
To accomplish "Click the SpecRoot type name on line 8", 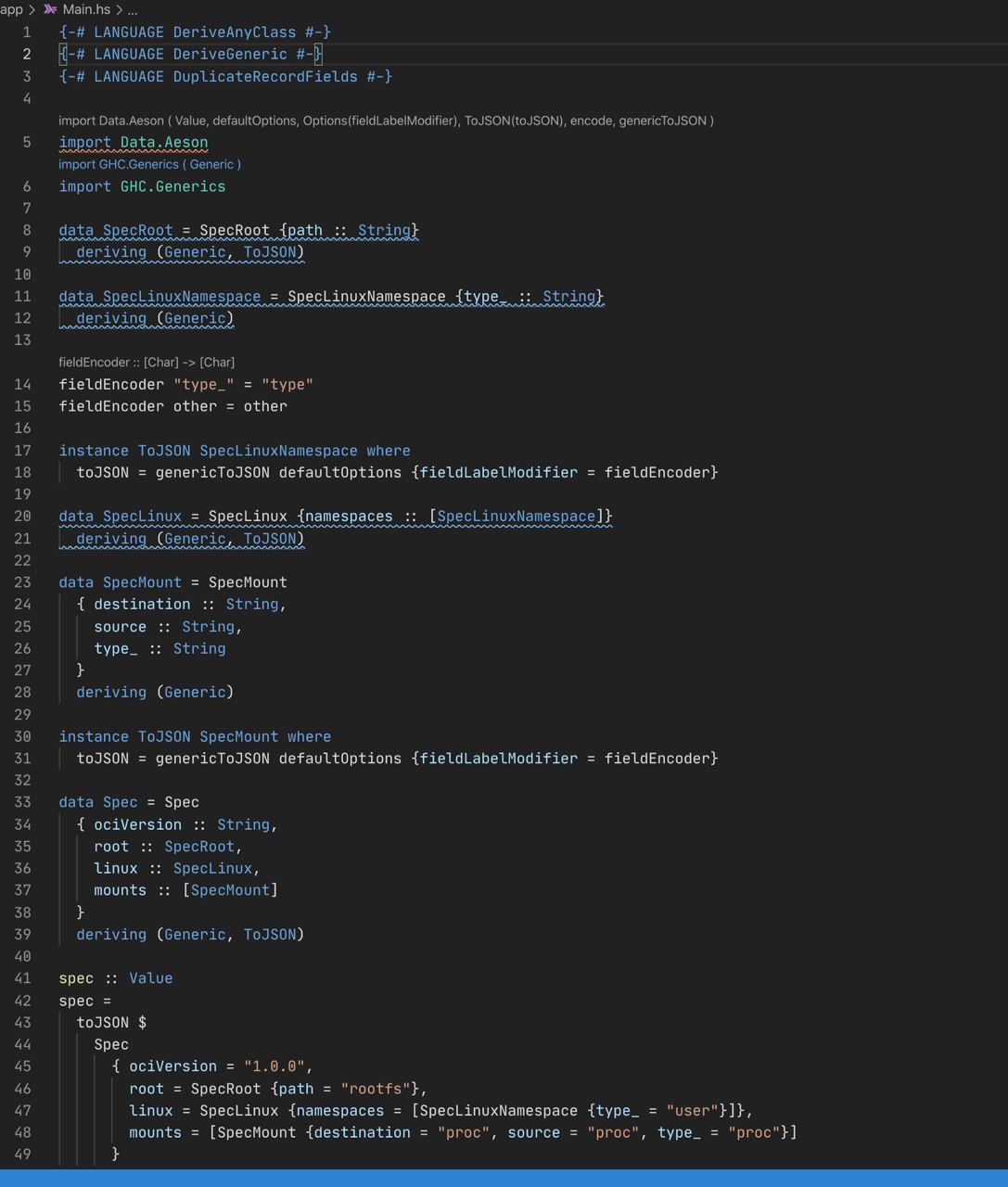I will [x=137, y=231].
